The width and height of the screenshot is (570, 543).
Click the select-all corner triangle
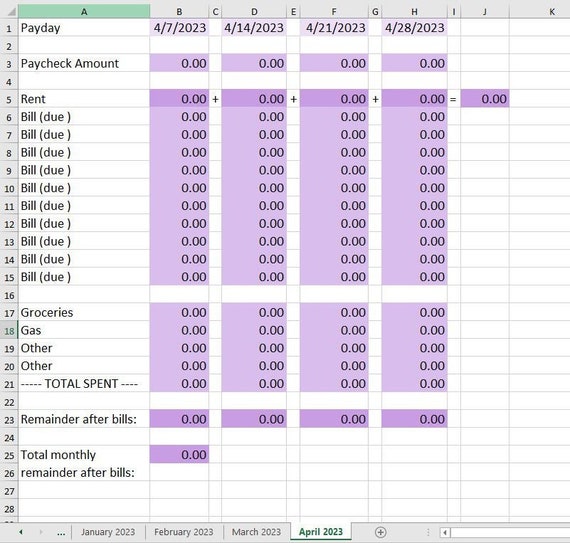click(11, 12)
